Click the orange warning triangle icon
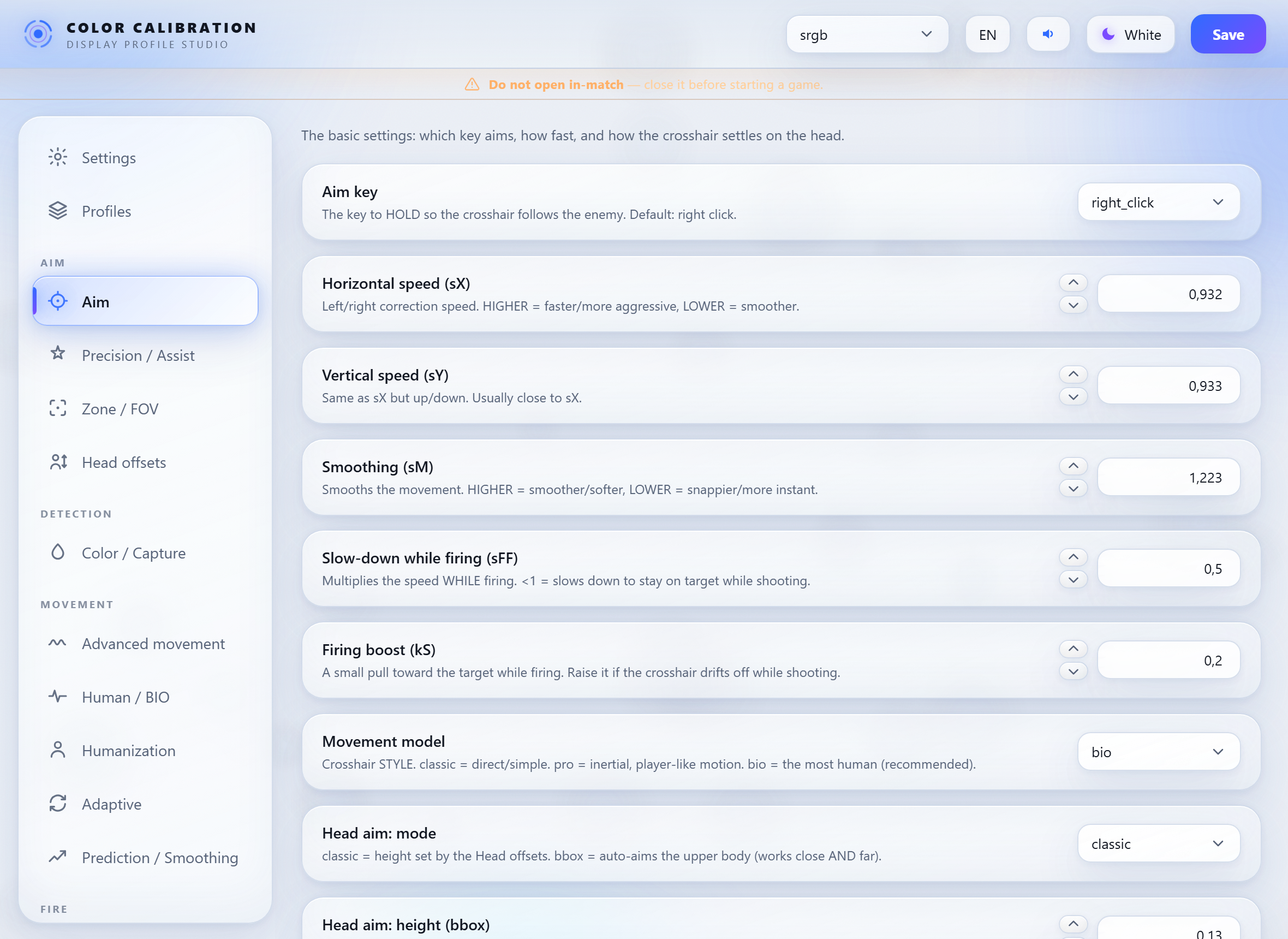 pos(472,84)
